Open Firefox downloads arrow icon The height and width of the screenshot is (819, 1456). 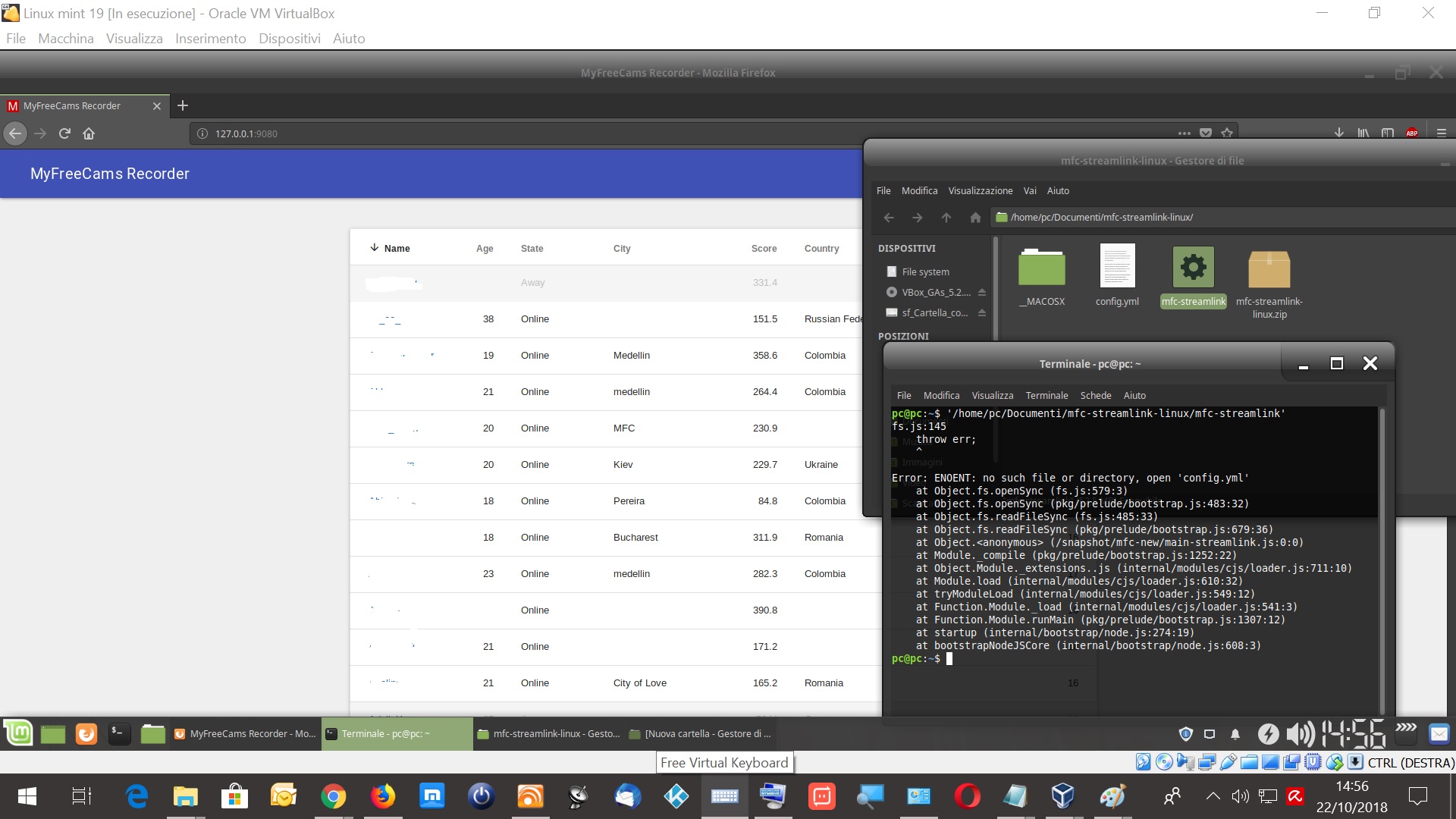tap(1339, 133)
